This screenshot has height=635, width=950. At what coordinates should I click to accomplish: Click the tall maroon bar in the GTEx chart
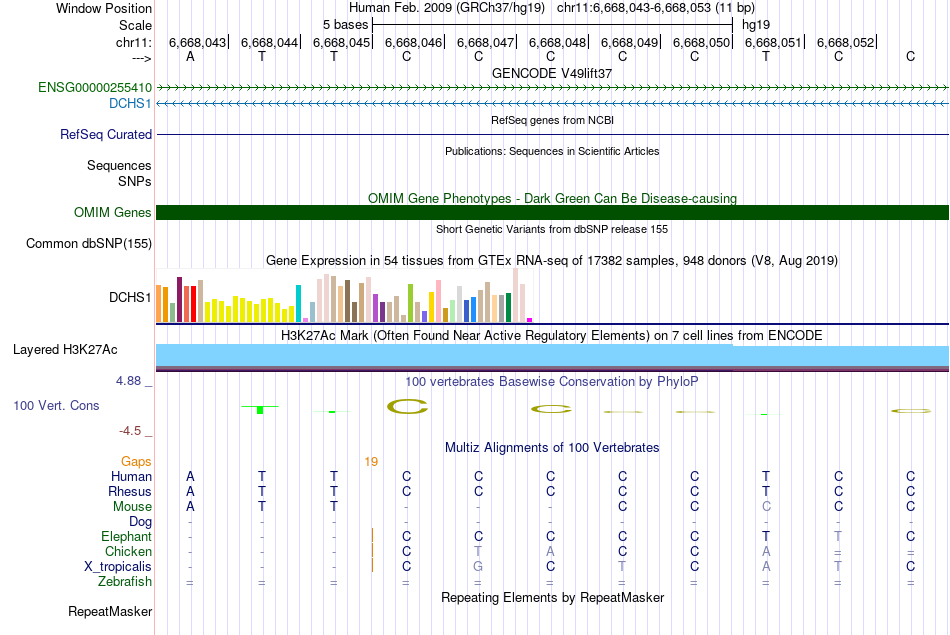click(179, 299)
